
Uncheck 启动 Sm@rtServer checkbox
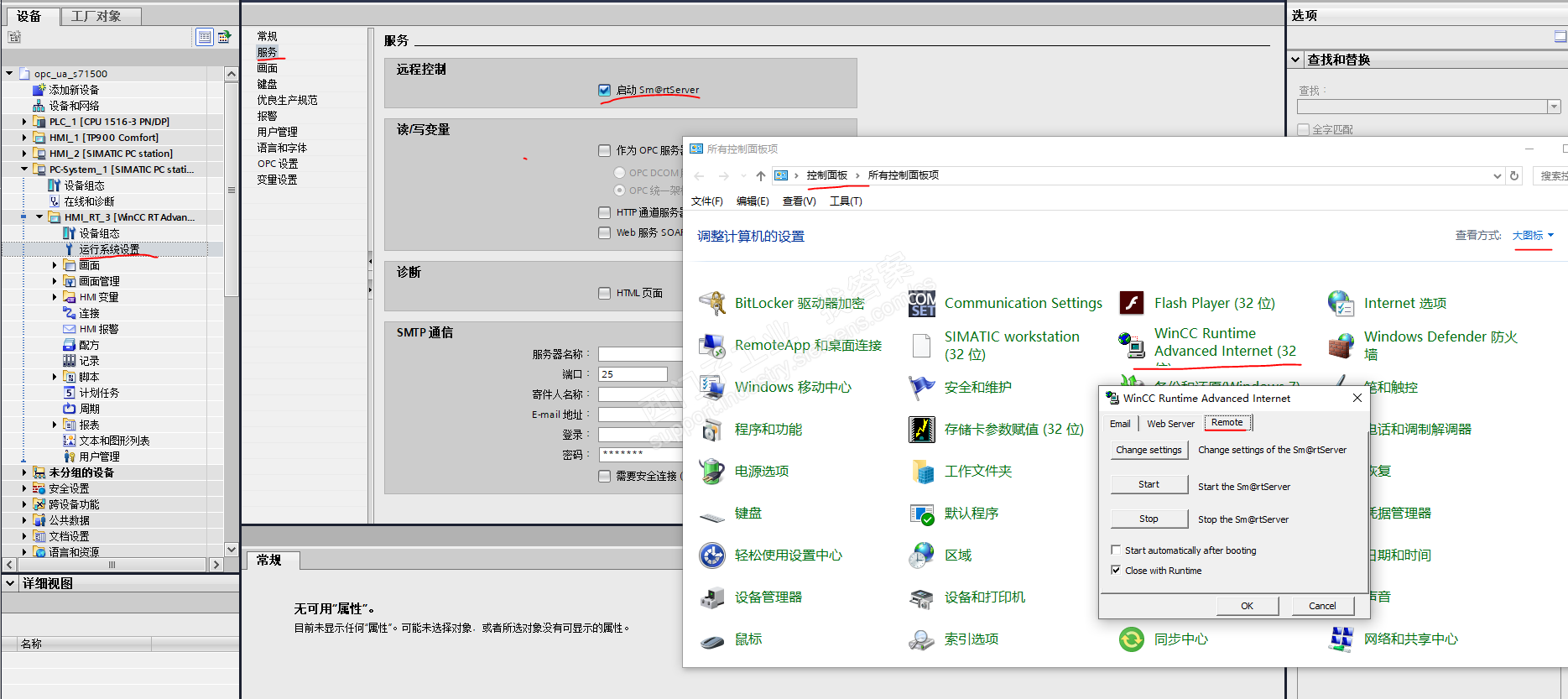(604, 90)
